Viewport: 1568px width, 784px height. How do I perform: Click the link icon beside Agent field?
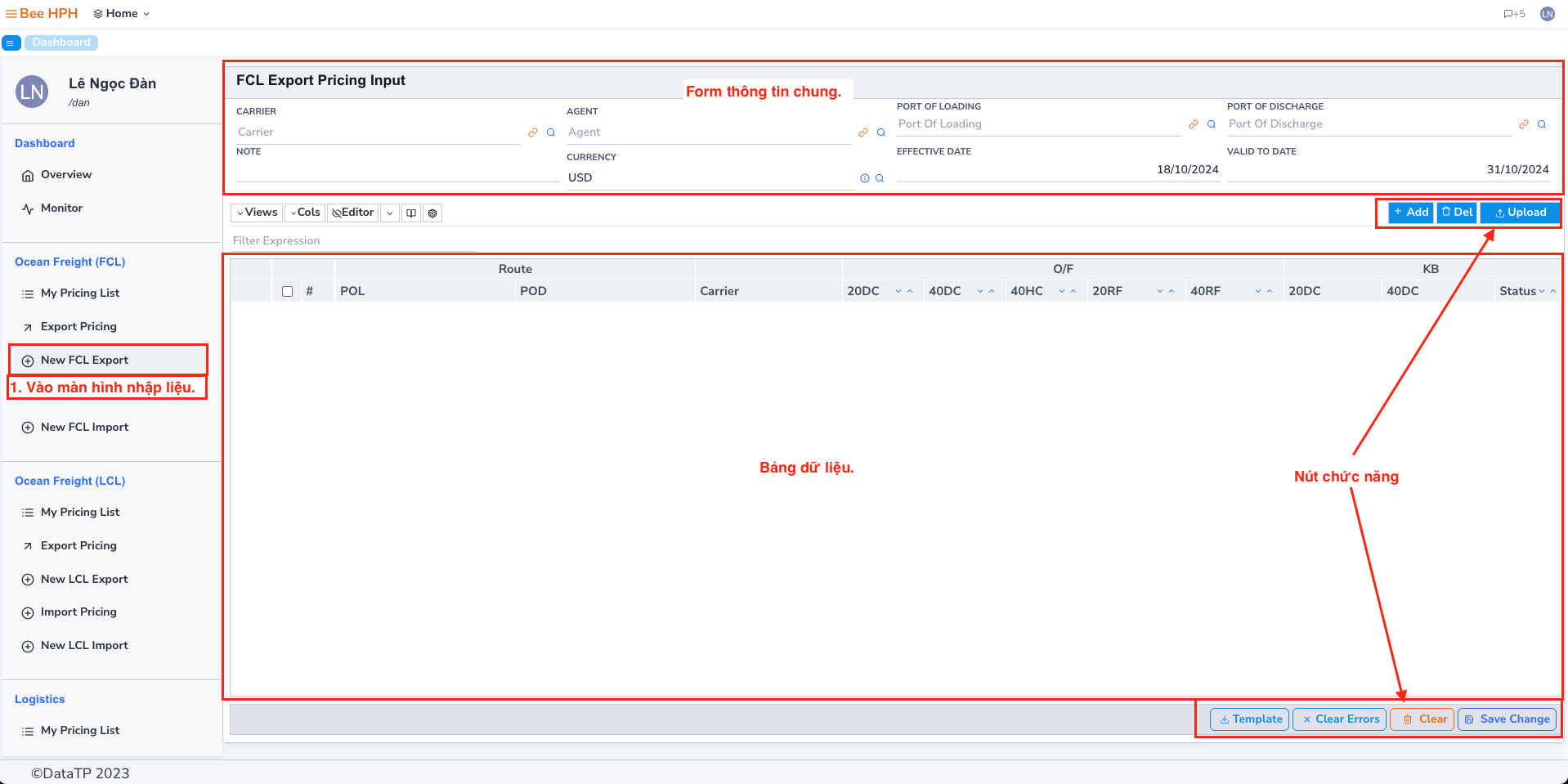coord(863,132)
